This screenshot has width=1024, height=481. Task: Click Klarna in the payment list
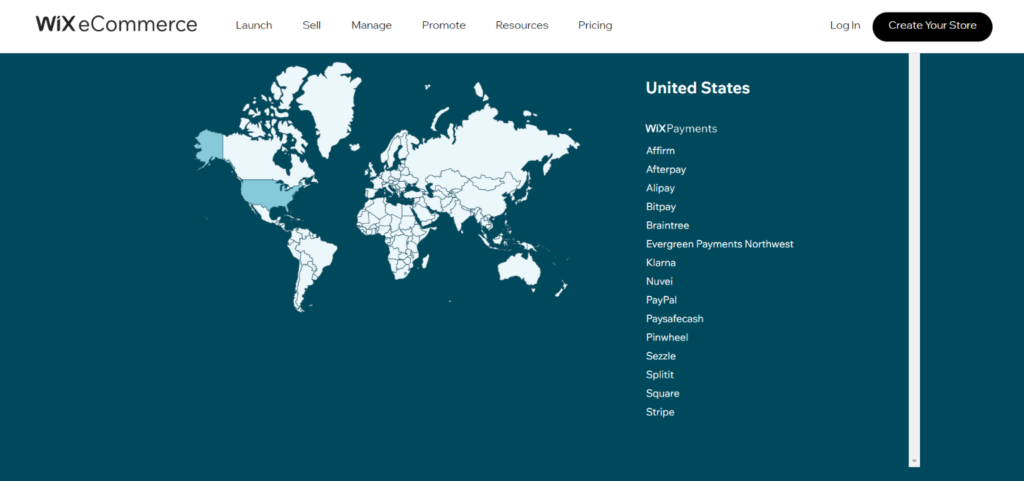661,263
